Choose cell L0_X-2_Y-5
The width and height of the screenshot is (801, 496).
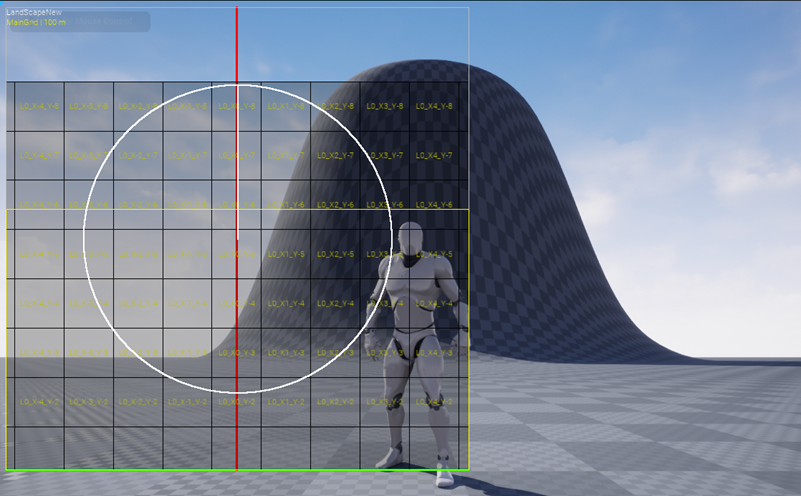(138, 254)
